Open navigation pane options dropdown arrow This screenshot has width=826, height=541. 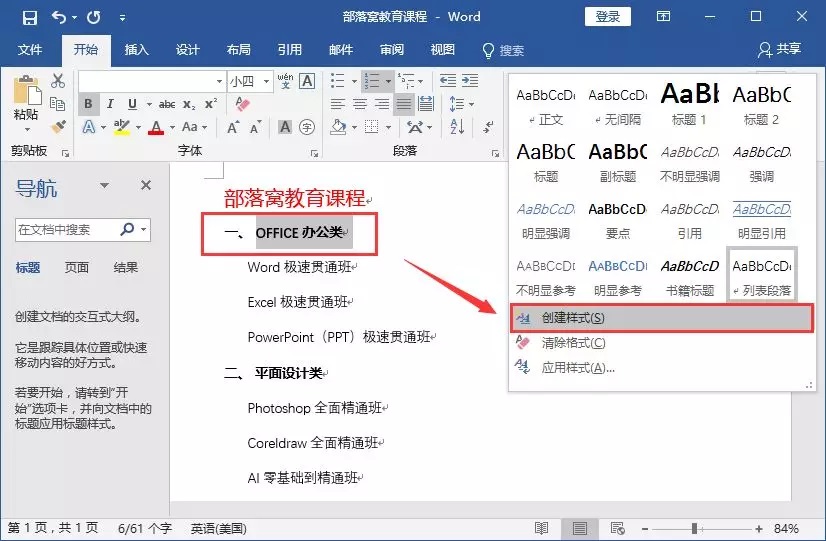click(x=104, y=185)
